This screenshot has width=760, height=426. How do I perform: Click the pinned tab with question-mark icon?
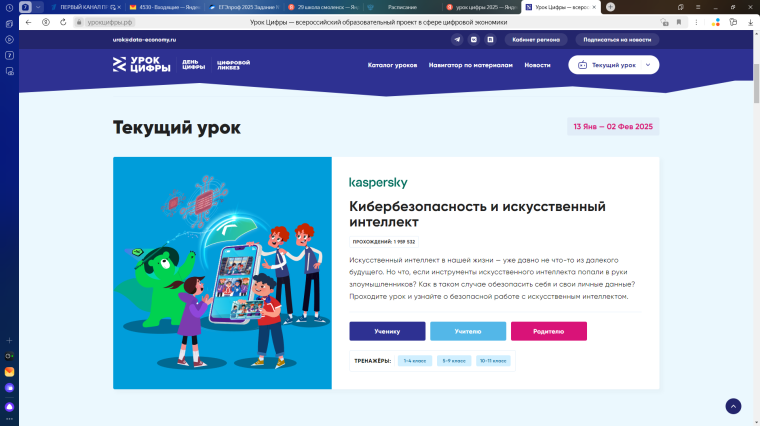pos(25,7)
